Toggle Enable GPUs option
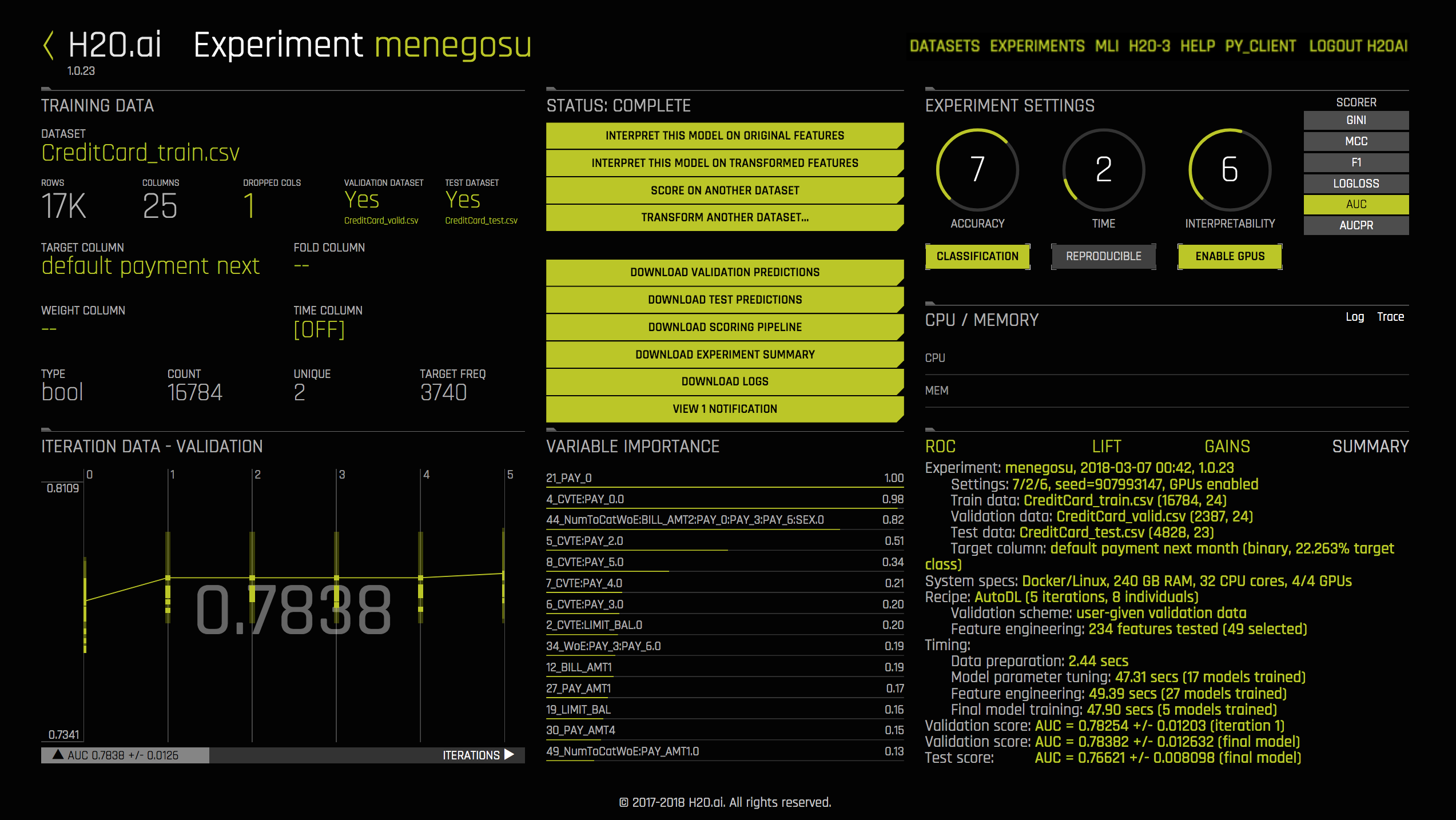Image resolution: width=1456 pixels, height=820 pixels. pos(1230,256)
